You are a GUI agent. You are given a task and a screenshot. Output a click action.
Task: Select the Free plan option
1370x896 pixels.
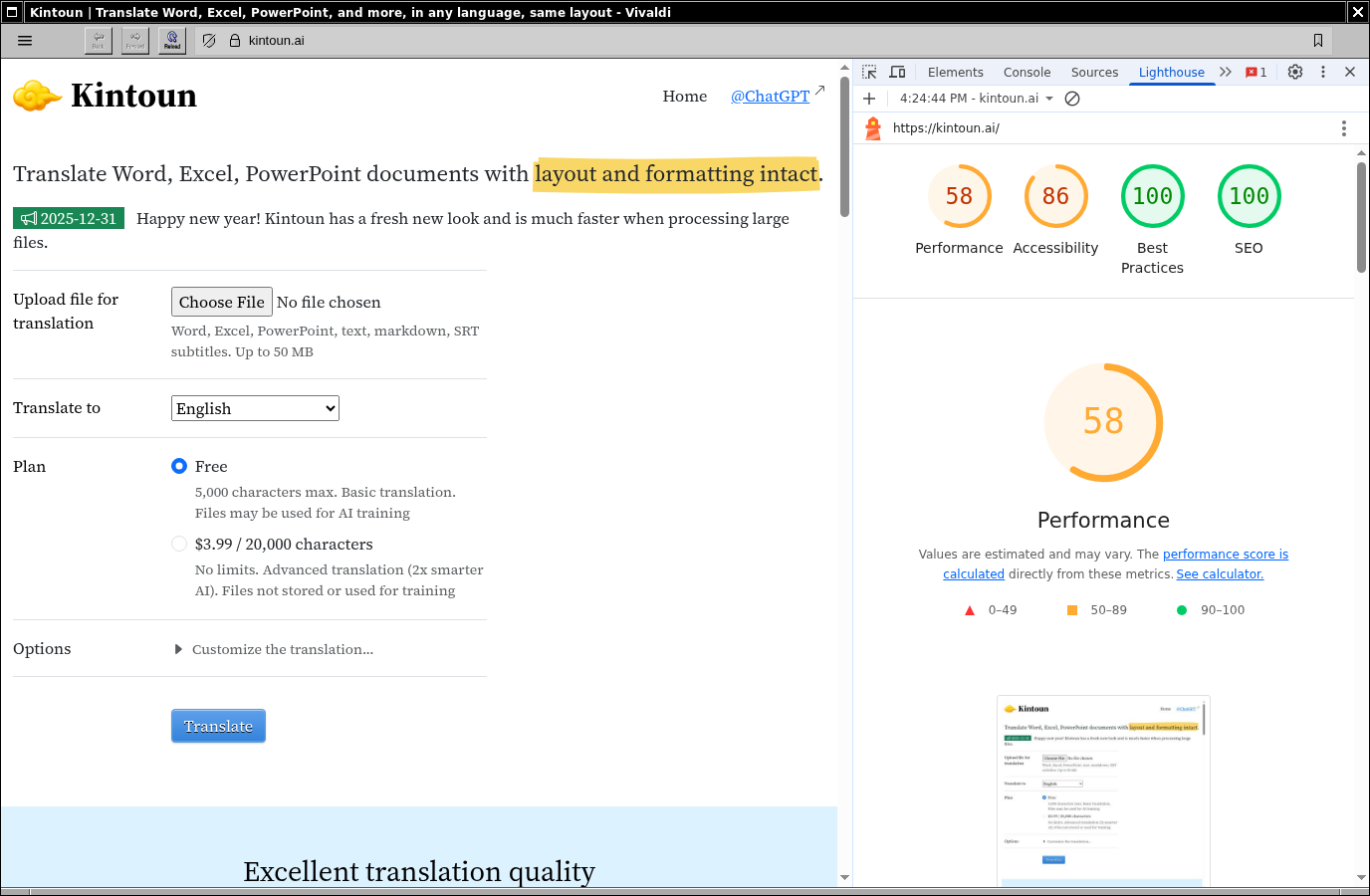pyautogui.click(x=179, y=466)
